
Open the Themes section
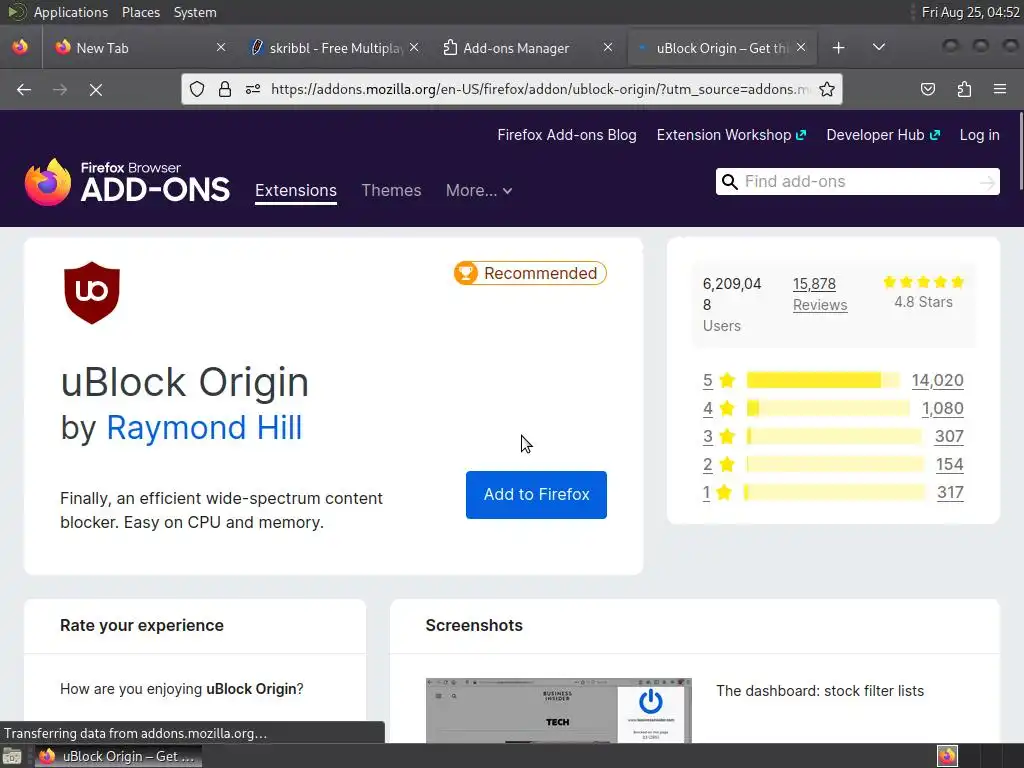click(x=391, y=191)
